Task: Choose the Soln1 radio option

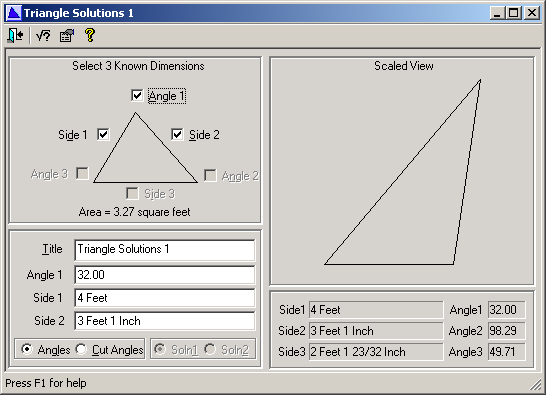Action: pos(160,349)
